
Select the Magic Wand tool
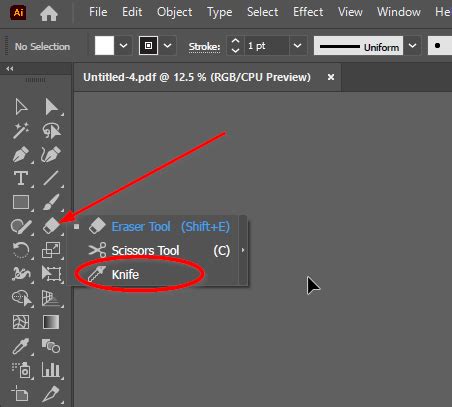point(21,130)
